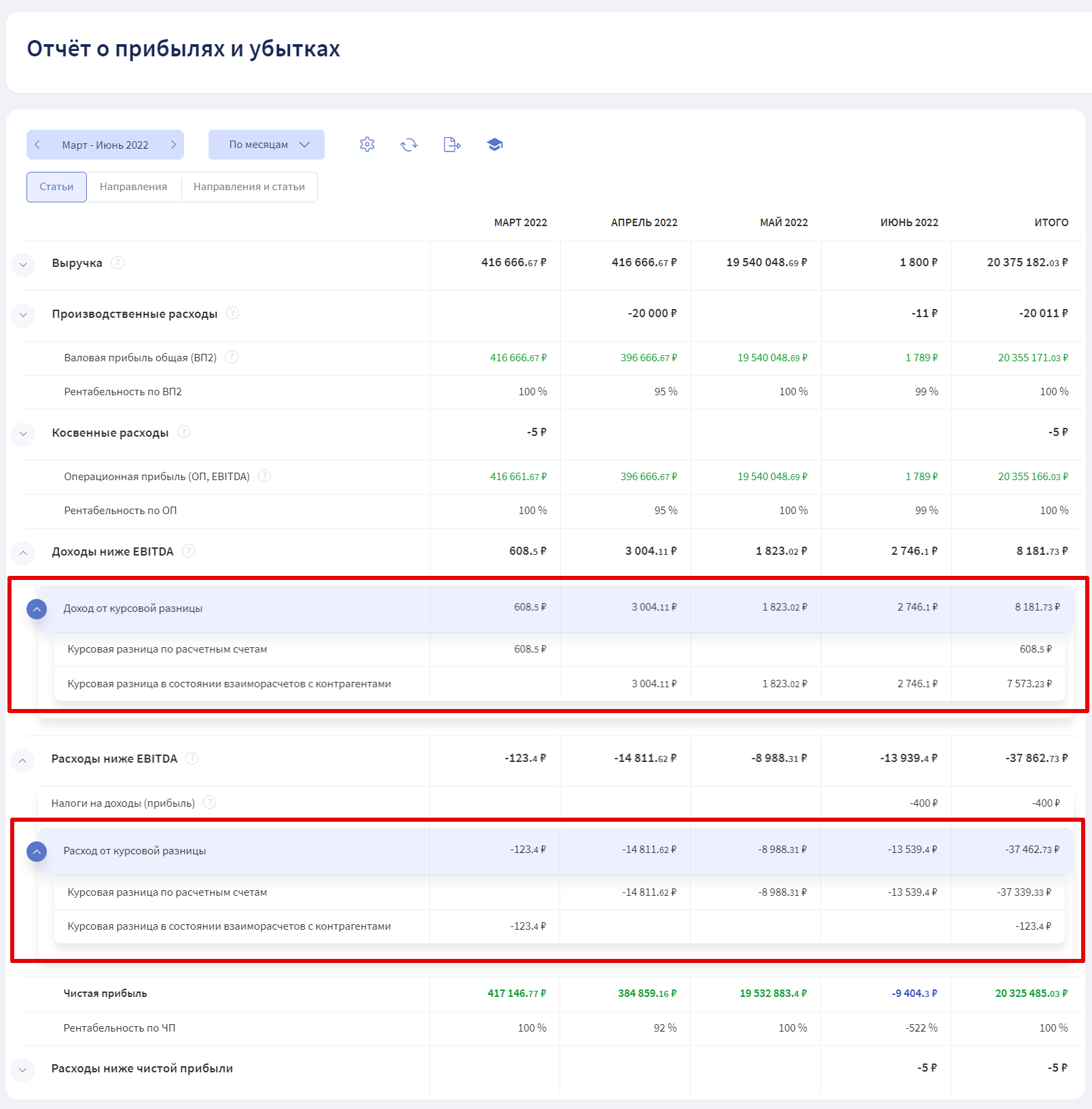Image resolution: width=1092 pixels, height=1109 pixels.
Task: Open the Март - Июнь 2022 period picker
Action: coord(105,145)
